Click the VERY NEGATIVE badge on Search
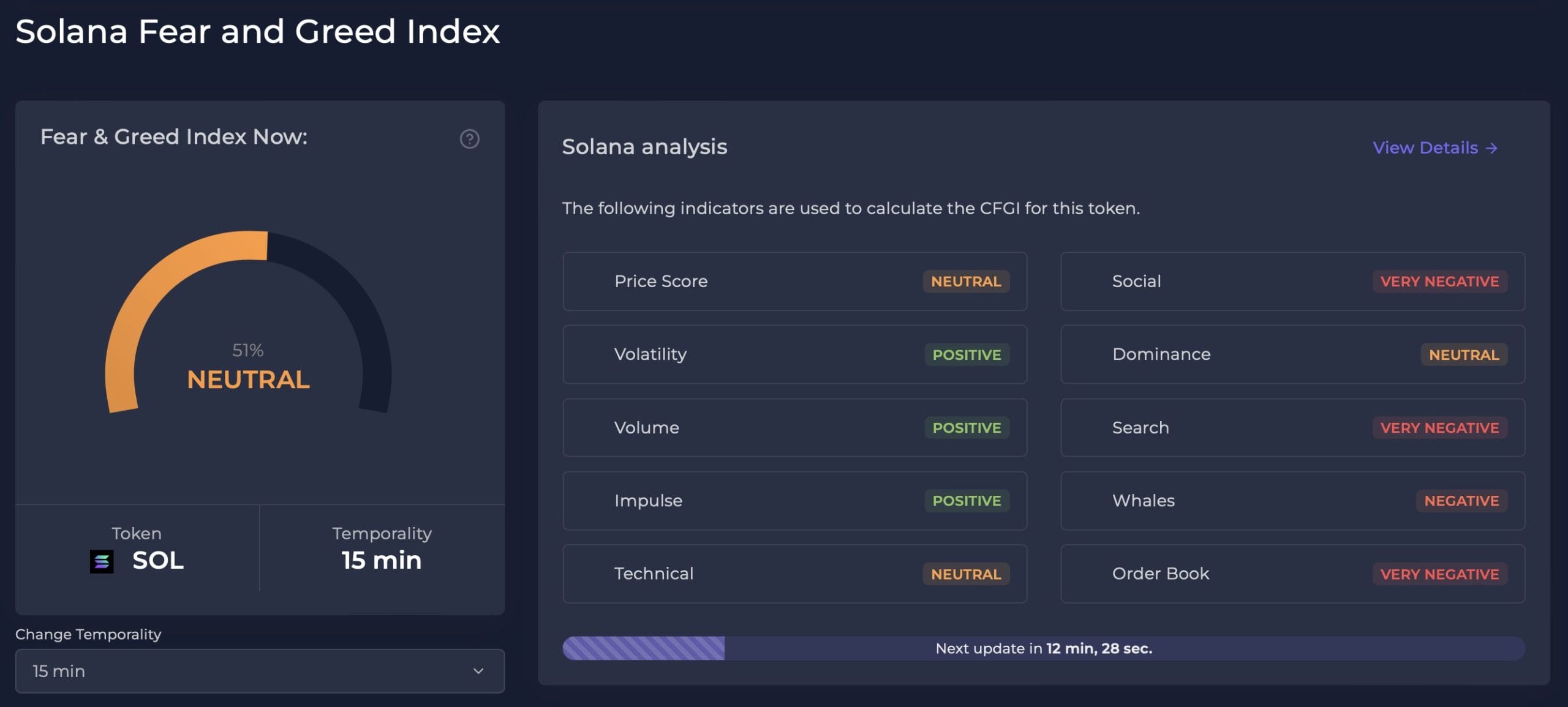Screen dimensions: 1568x707 pyautogui.click(x=1439, y=427)
